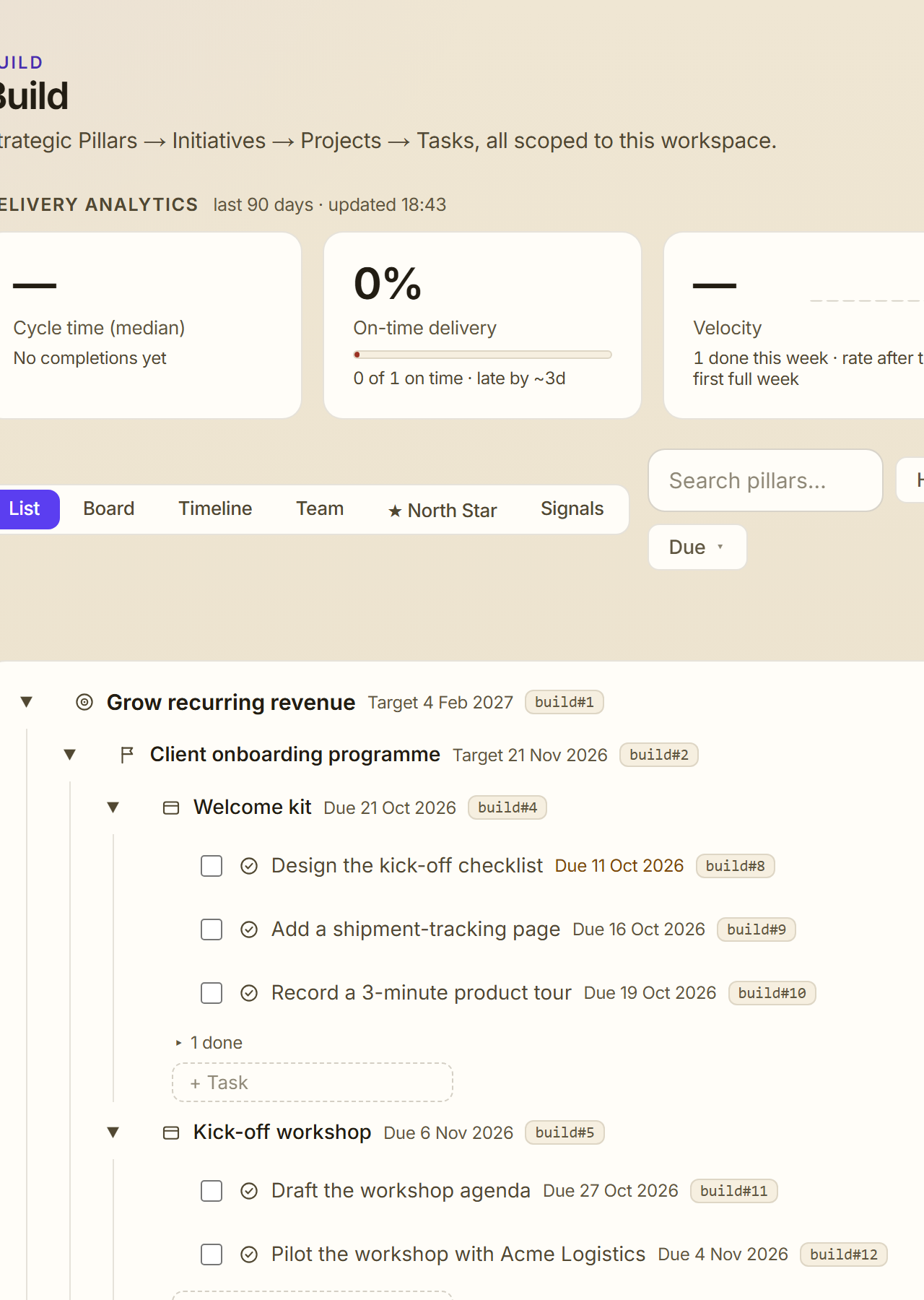Screen dimensions: 924x1300
Task: Open the Signals tab
Action: [572, 509]
